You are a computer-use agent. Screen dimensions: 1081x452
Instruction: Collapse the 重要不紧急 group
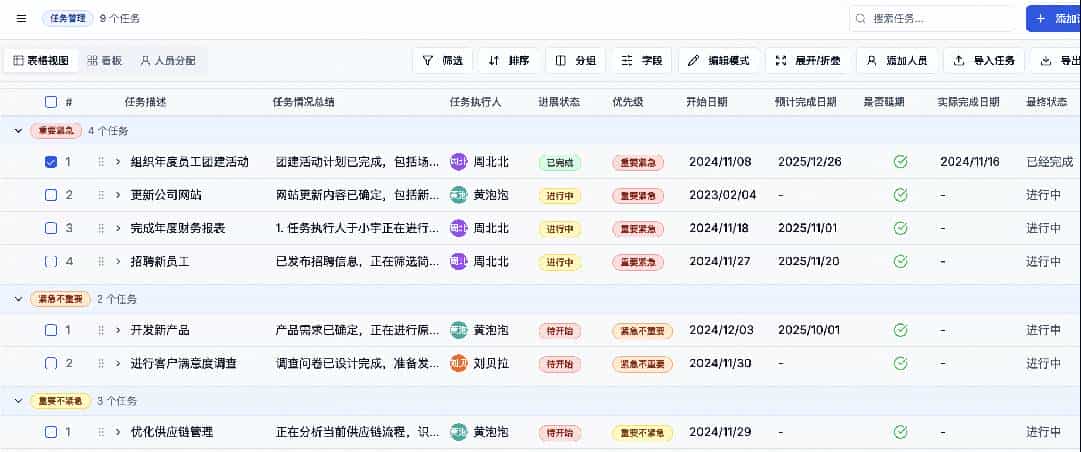click(x=18, y=400)
